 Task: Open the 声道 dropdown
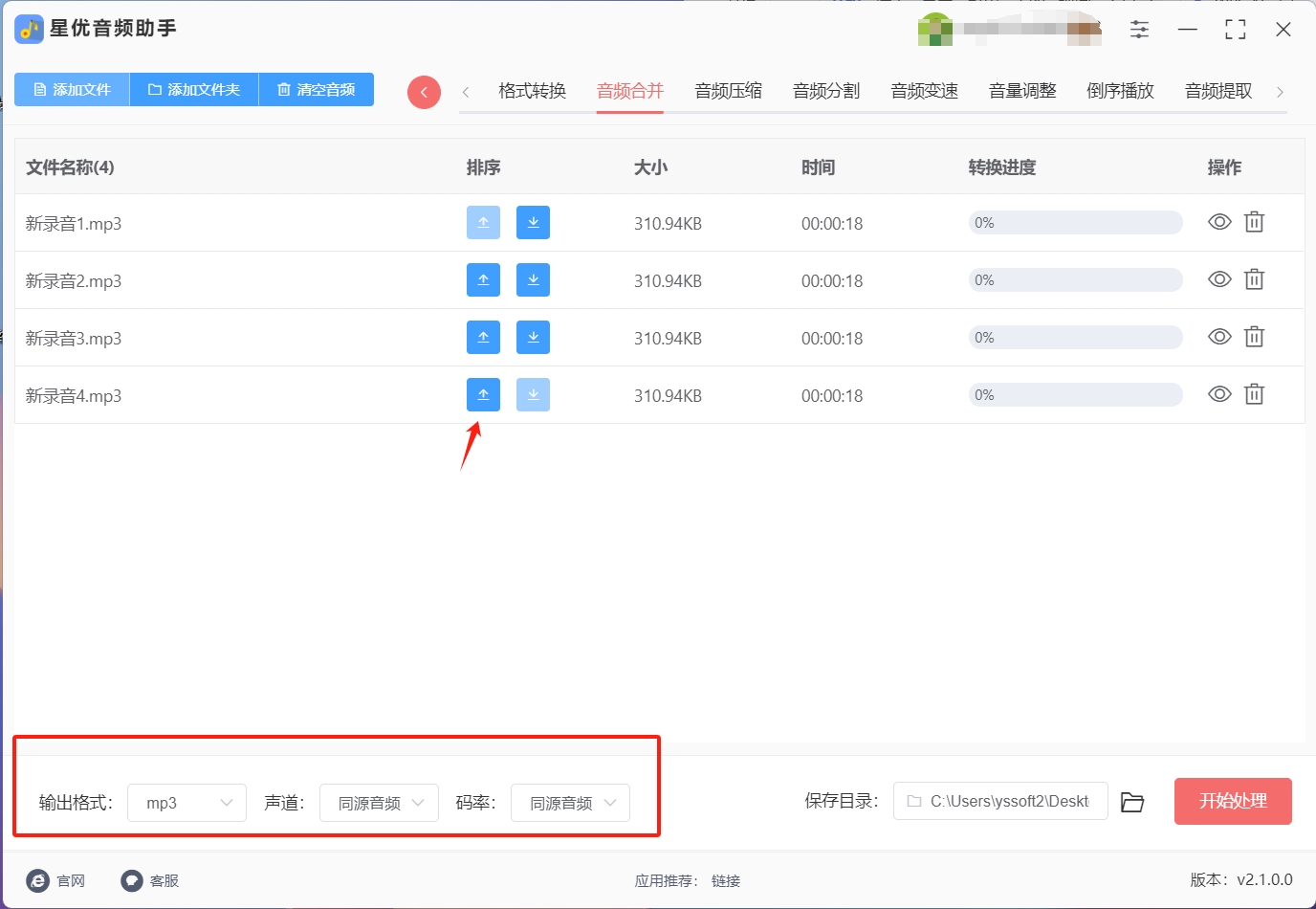[x=379, y=803]
